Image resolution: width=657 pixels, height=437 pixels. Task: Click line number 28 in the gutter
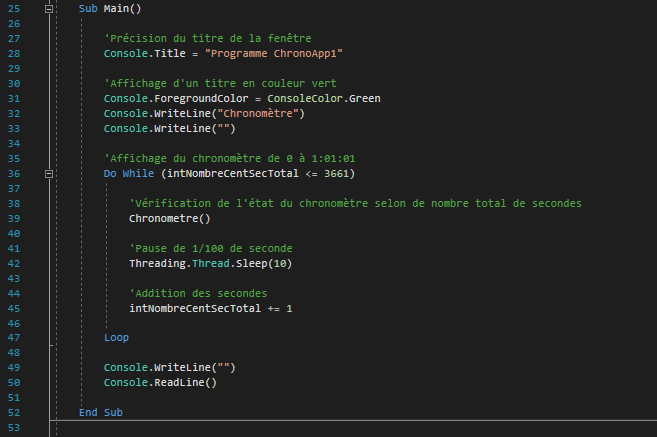point(14,54)
